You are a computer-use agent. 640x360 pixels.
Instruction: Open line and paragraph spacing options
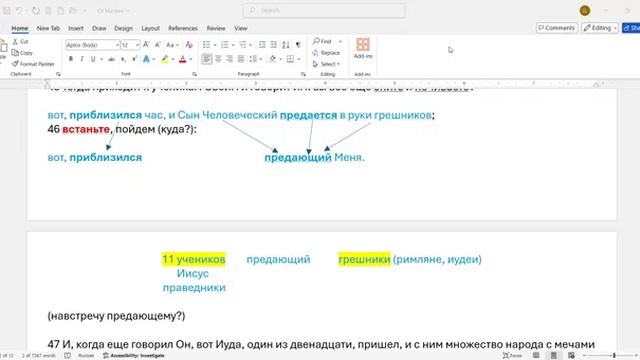pos(255,59)
